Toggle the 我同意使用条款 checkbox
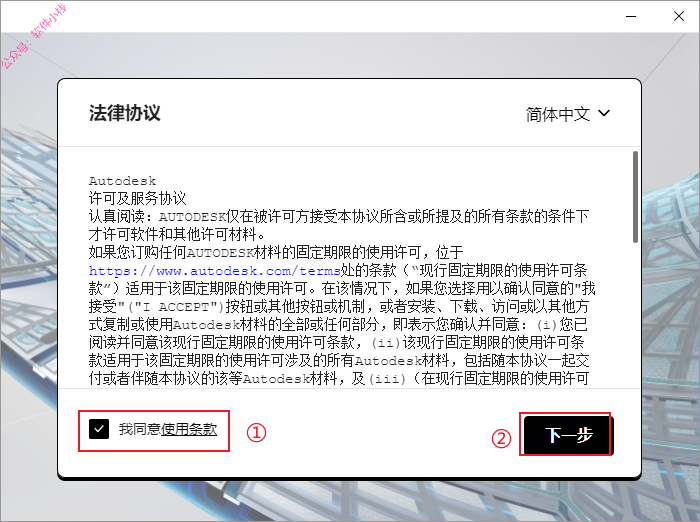The width and height of the screenshot is (700, 522). click(99, 429)
